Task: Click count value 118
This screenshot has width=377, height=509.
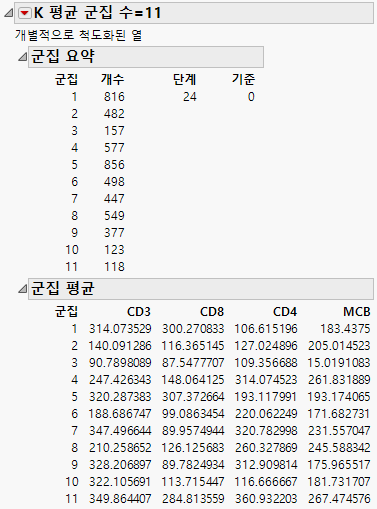Action: click(114, 267)
